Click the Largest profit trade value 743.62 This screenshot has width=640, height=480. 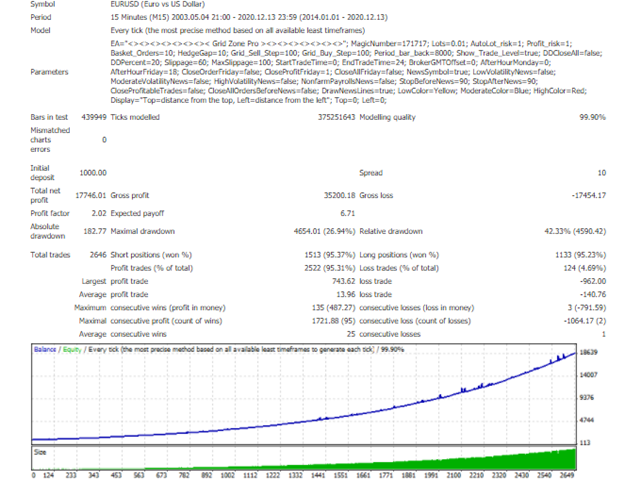click(x=344, y=281)
